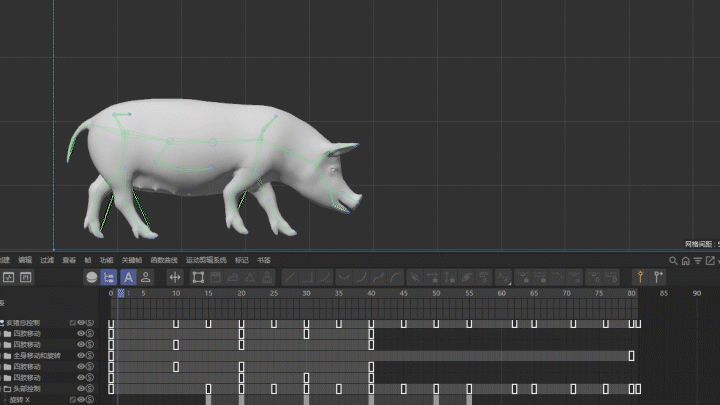Click the person silhouette icon

click(146, 277)
